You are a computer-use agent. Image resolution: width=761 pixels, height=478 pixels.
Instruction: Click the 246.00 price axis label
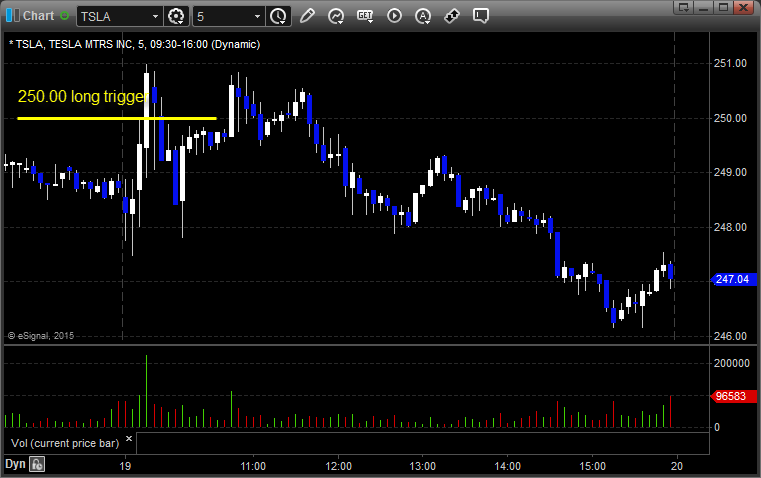click(730, 336)
